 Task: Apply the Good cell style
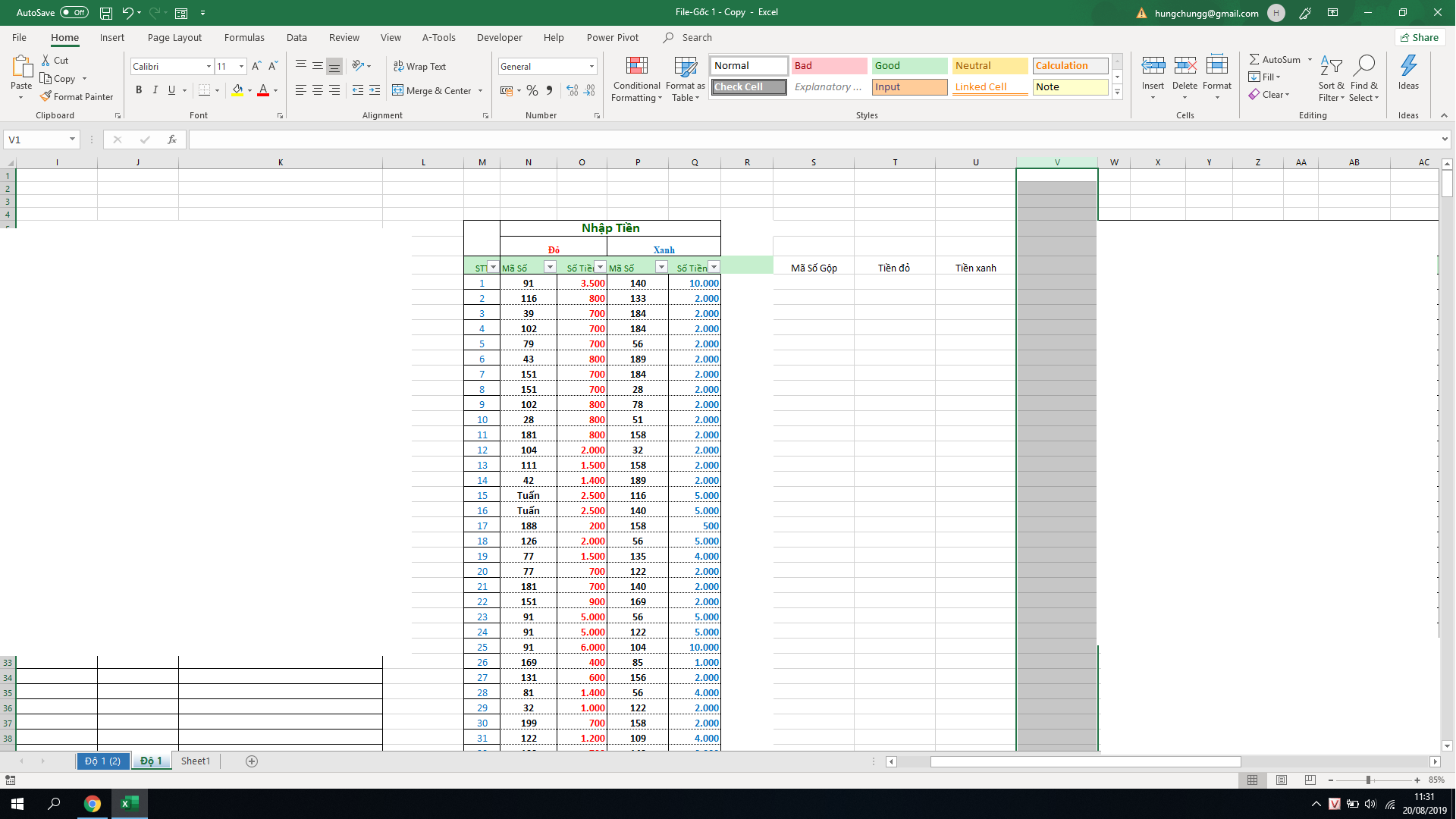click(908, 66)
